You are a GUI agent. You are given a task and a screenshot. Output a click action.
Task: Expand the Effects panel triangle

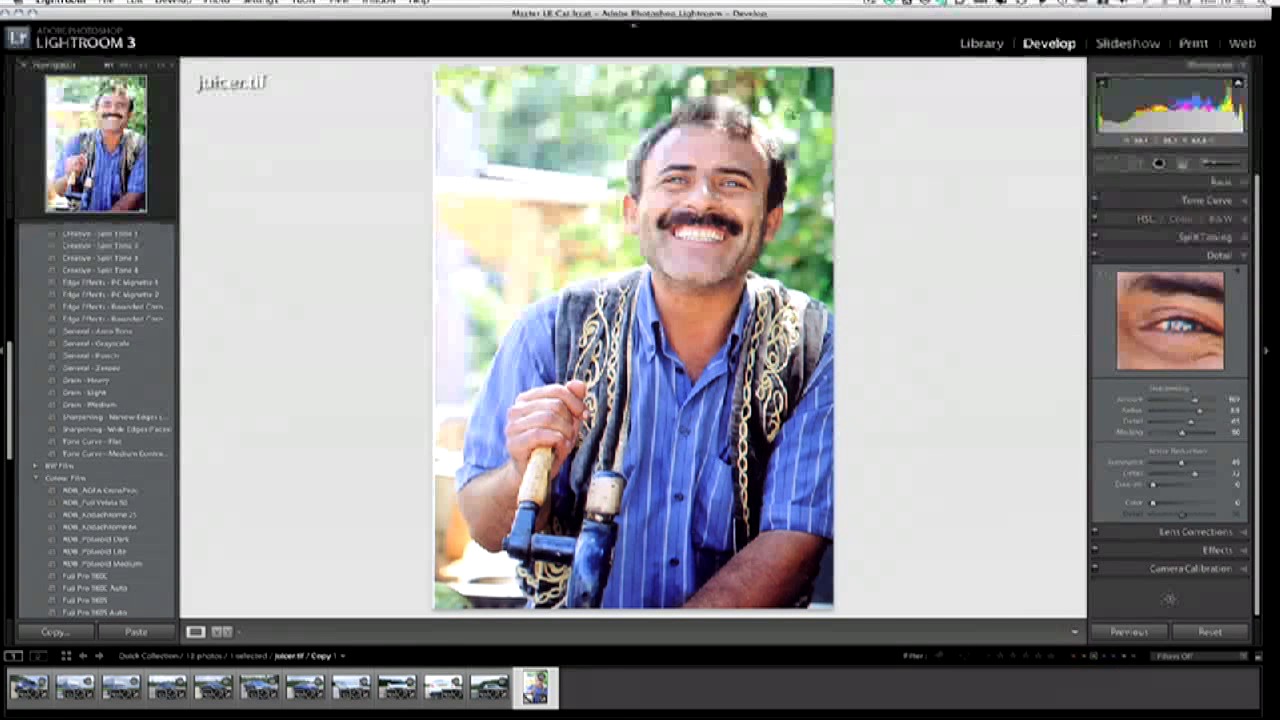click(x=1244, y=550)
